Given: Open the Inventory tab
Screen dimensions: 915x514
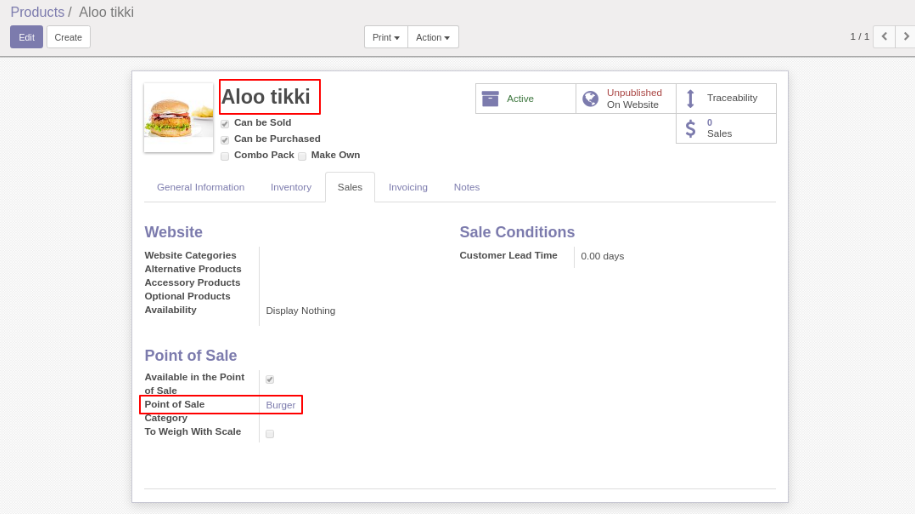Looking at the screenshot, I should [291, 187].
